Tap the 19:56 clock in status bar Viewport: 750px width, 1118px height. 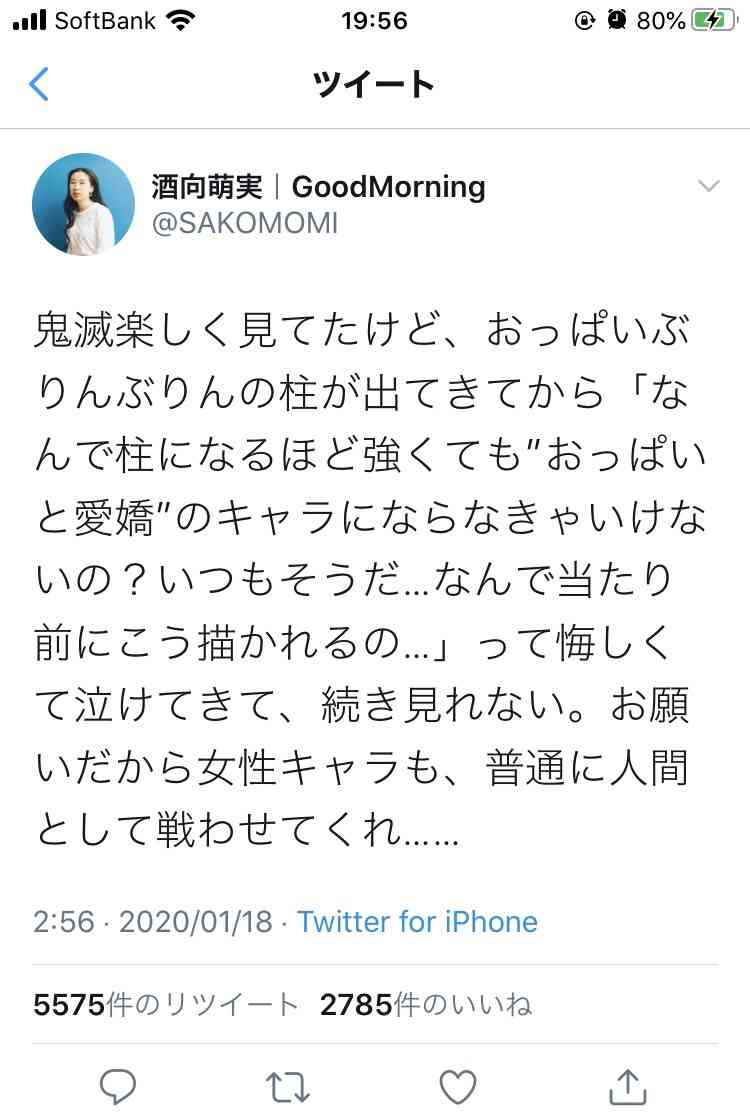pyautogui.click(x=374, y=21)
